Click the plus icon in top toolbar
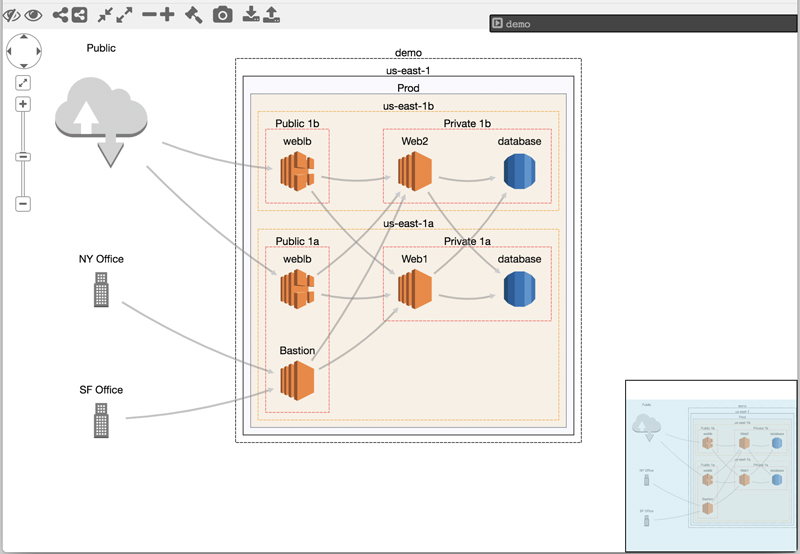This screenshot has width=800, height=554. click(x=167, y=14)
